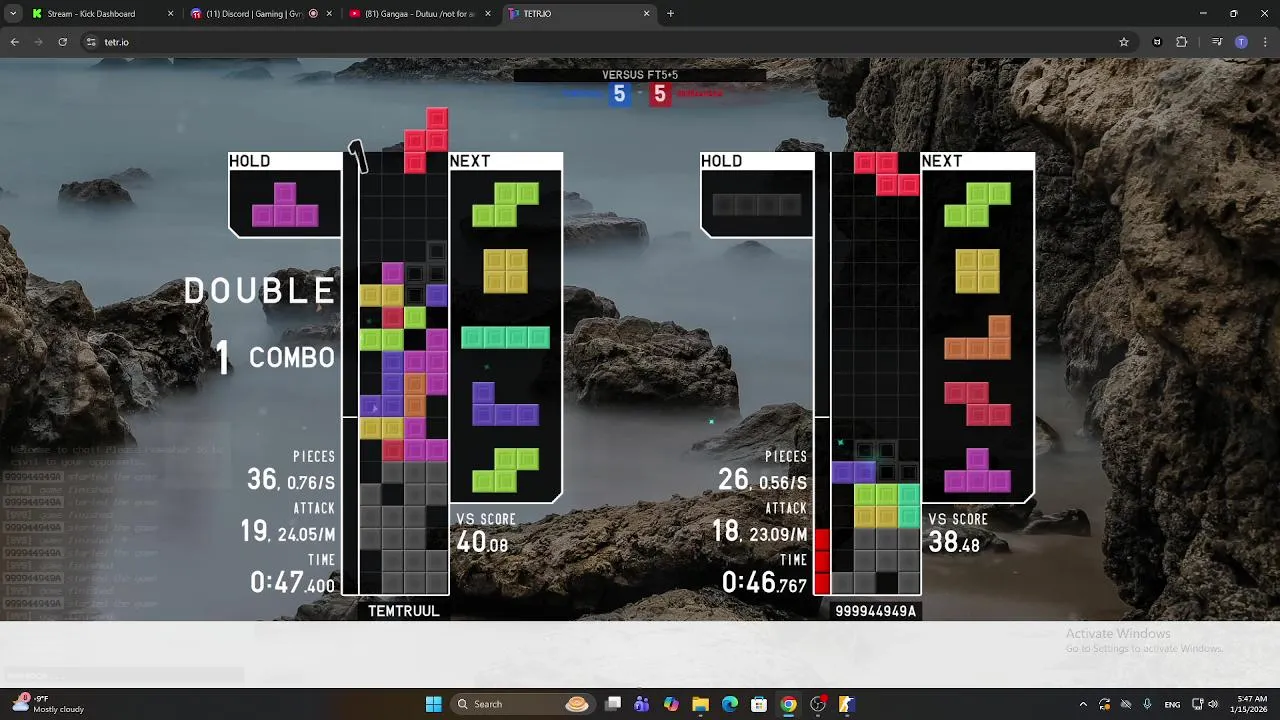This screenshot has width=1280, height=720.
Task: Bookmark this page with the star icon
Action: pyautogui.click(x=1124, y=42)
